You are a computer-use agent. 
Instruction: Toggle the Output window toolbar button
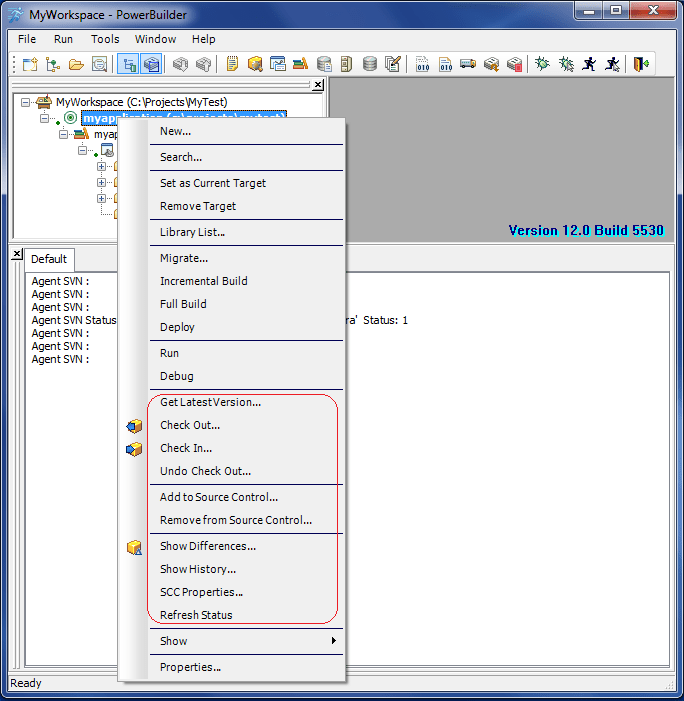[151, 64]
